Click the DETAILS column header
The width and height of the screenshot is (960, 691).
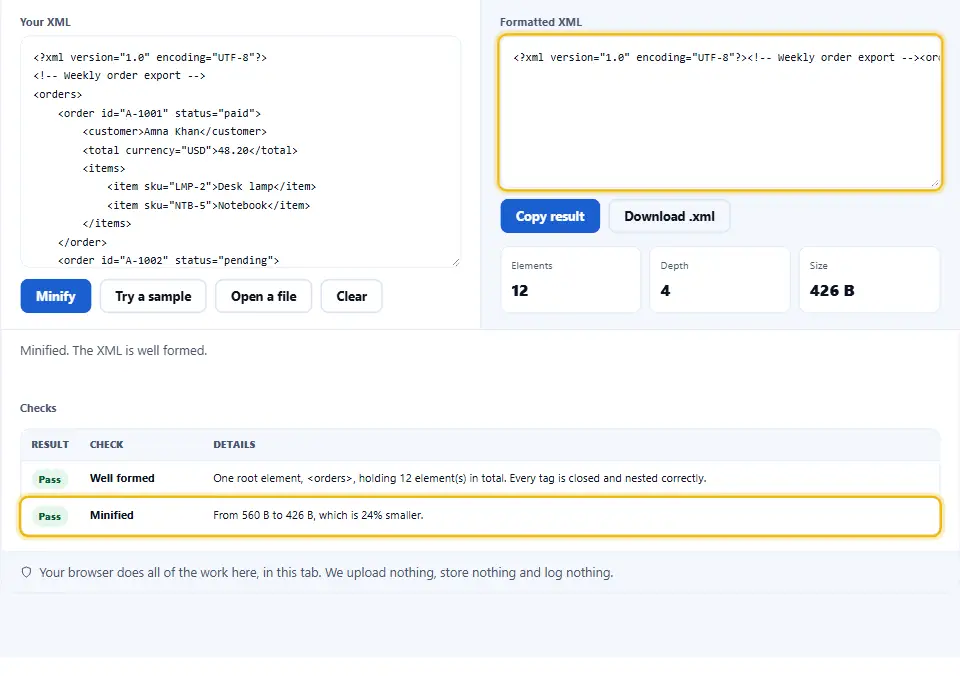tap(234, 444)
